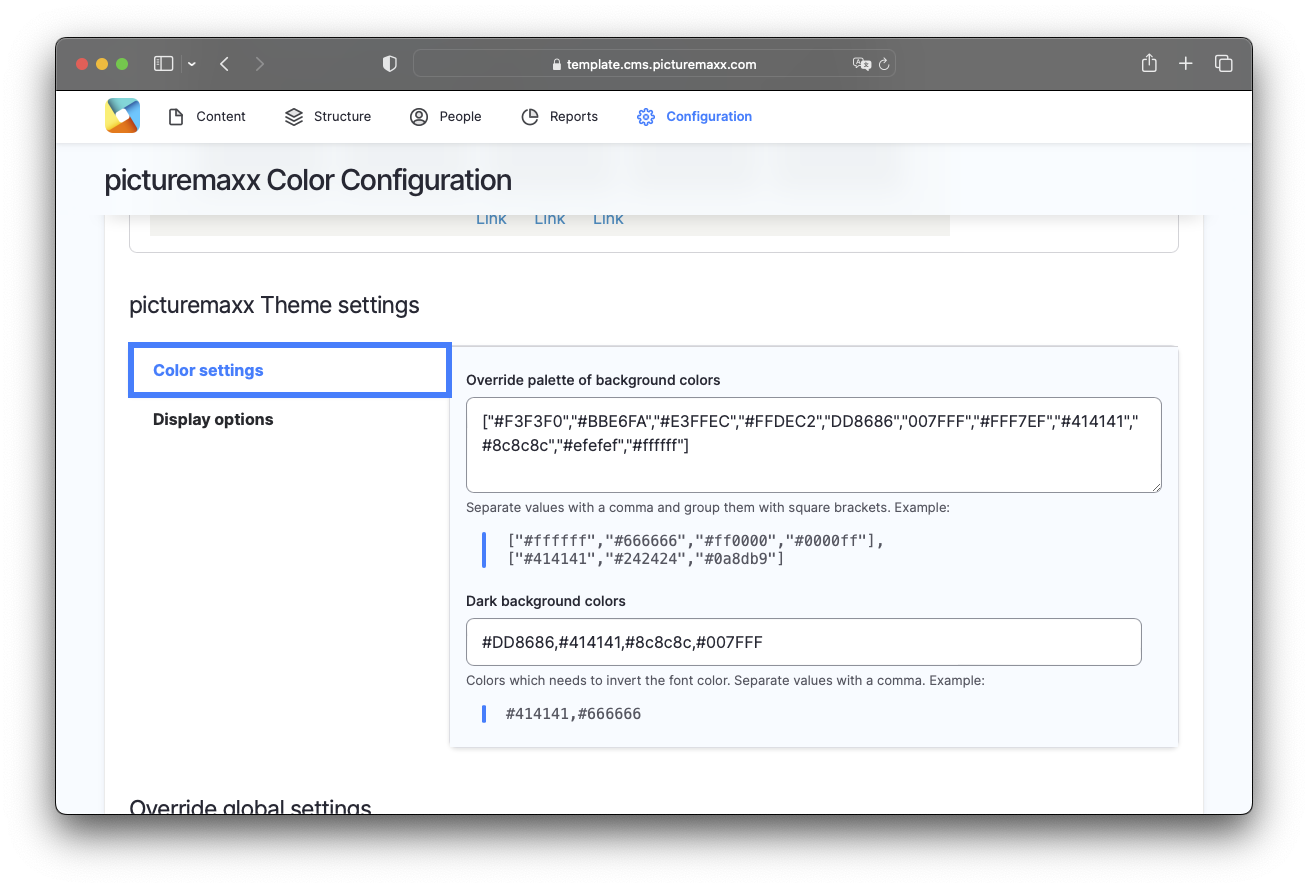Click the last preview Link
The width and height of the screenshot is (1308, 888).
608,220
